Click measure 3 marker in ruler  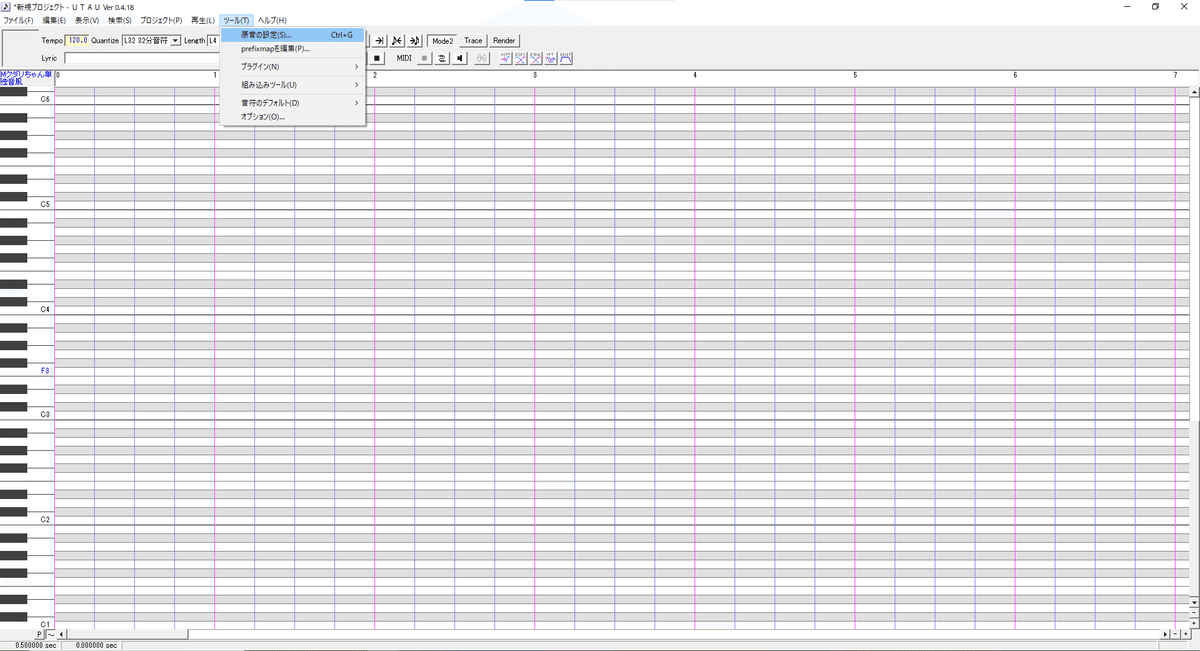[x=536, y=75]
